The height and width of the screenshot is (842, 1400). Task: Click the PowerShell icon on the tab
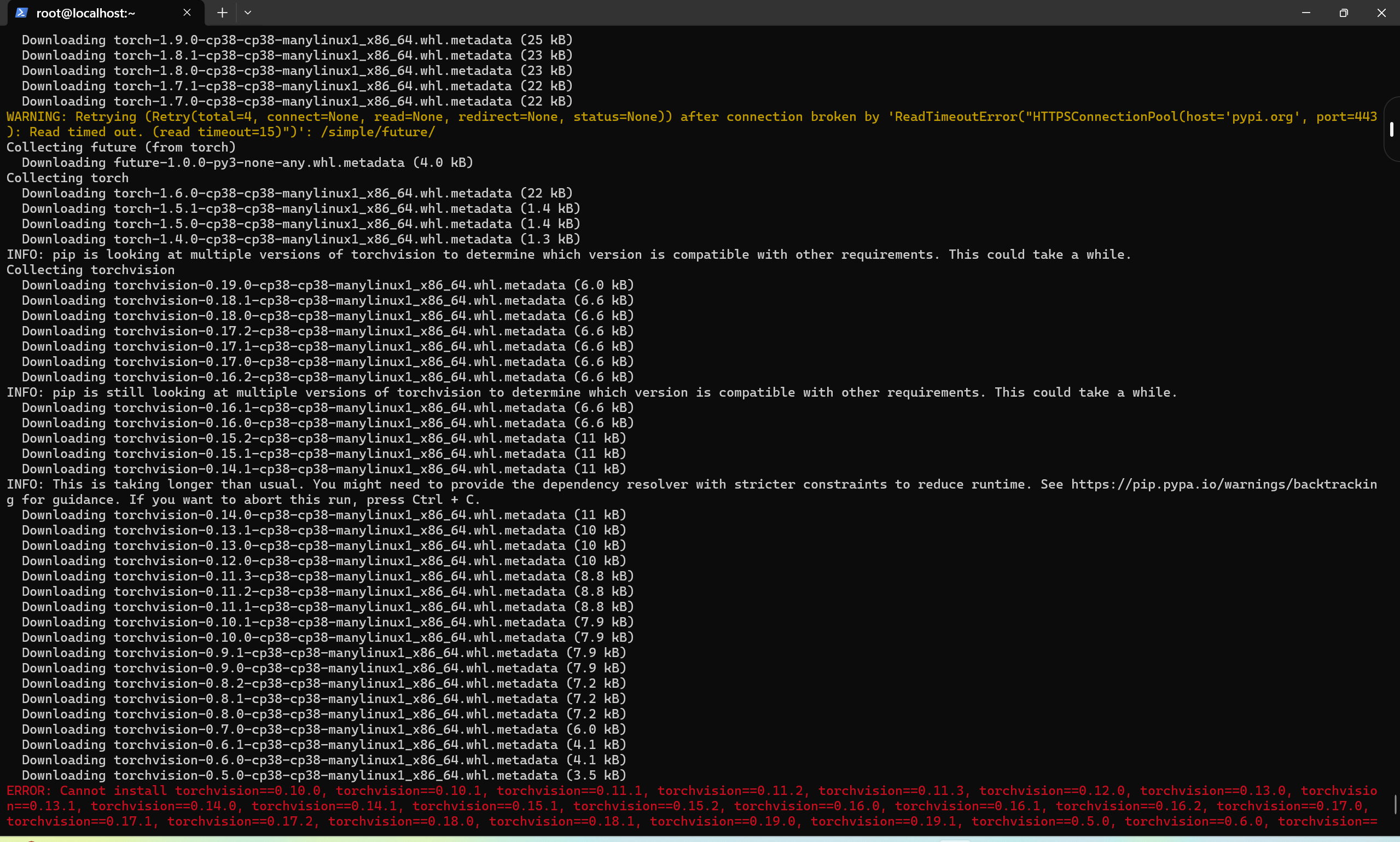point(21,13)
